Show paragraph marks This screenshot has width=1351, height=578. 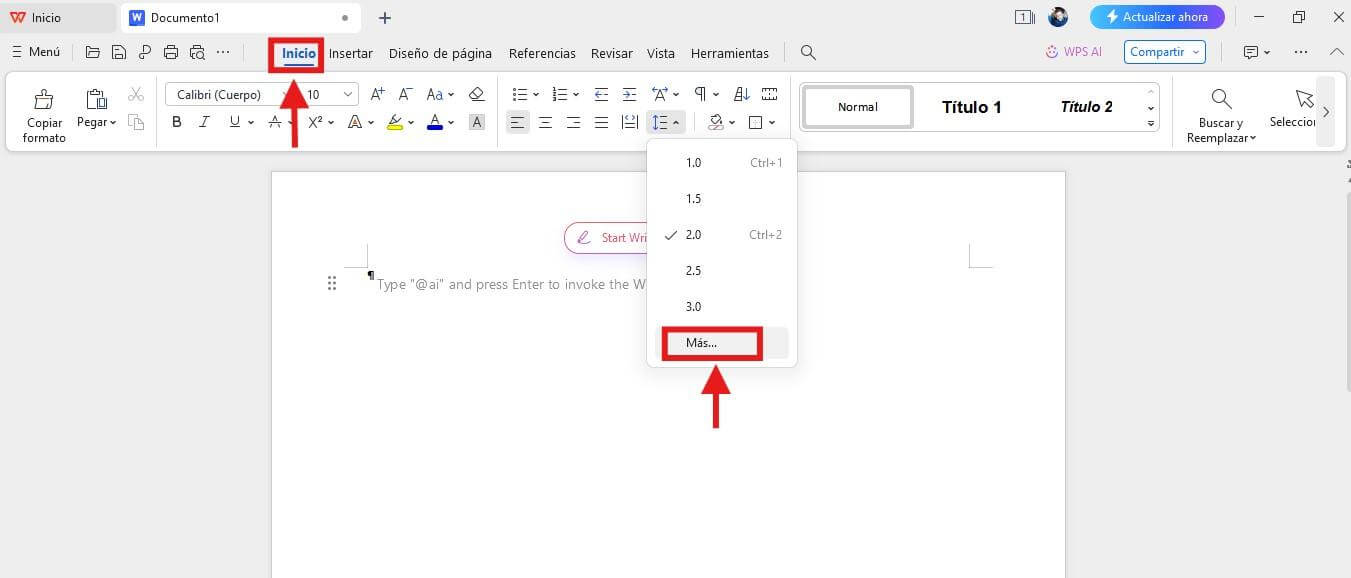(x=700, y=94)
